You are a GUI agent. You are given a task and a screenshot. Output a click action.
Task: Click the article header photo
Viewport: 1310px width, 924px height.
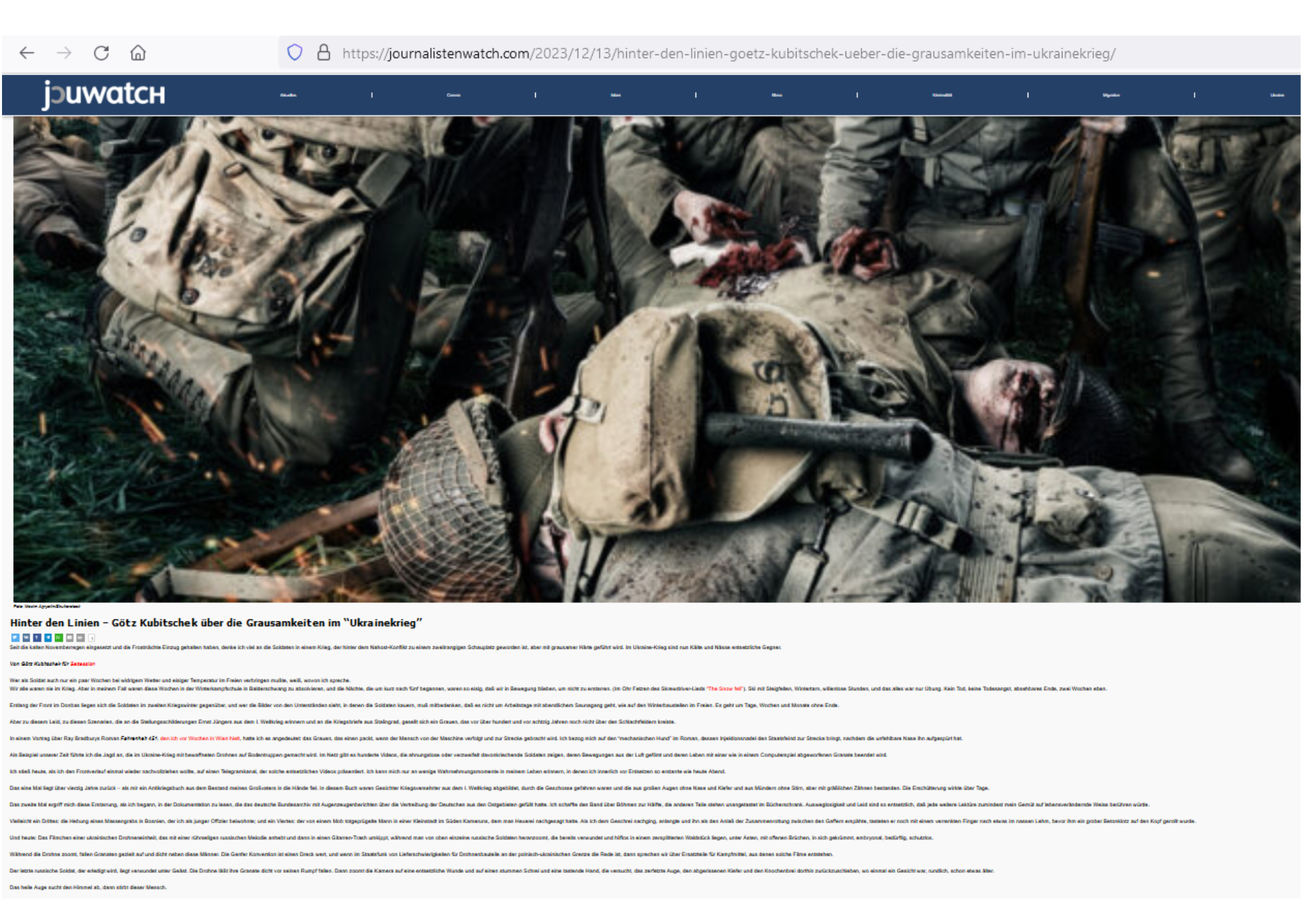click(x=655, y=359)
